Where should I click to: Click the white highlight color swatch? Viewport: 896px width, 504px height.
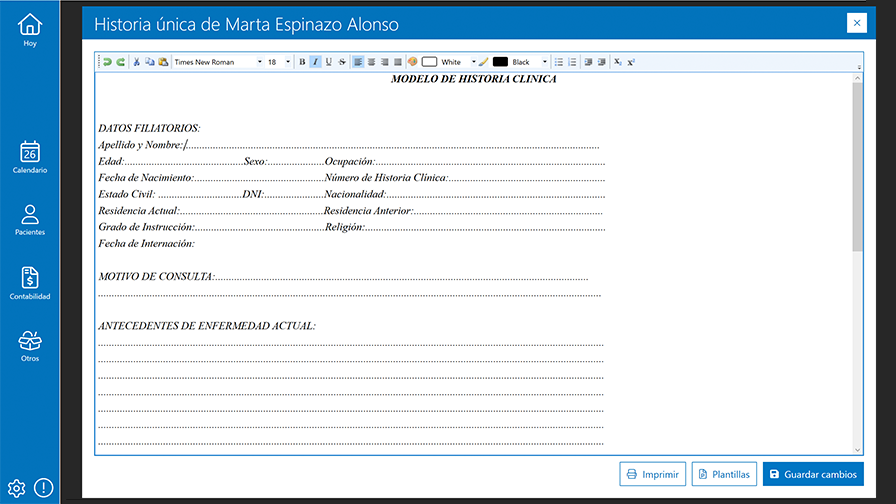tap(429, 62)
